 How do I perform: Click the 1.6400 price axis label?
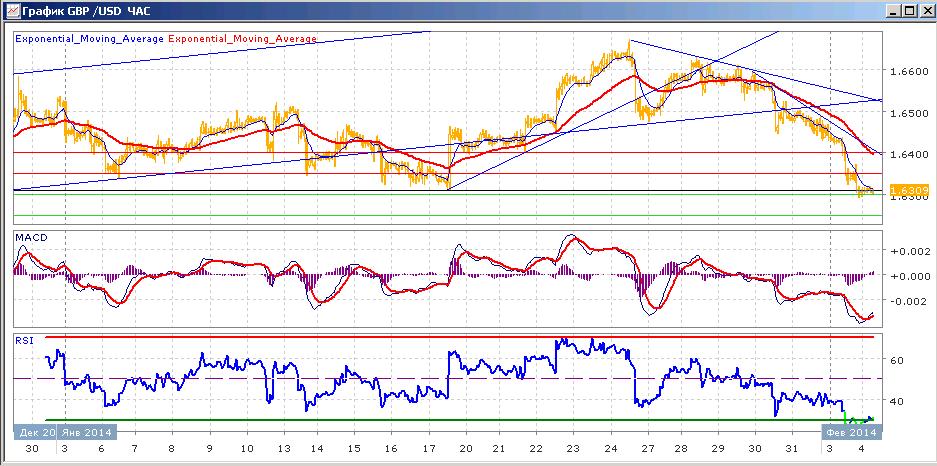click(908, 154)
